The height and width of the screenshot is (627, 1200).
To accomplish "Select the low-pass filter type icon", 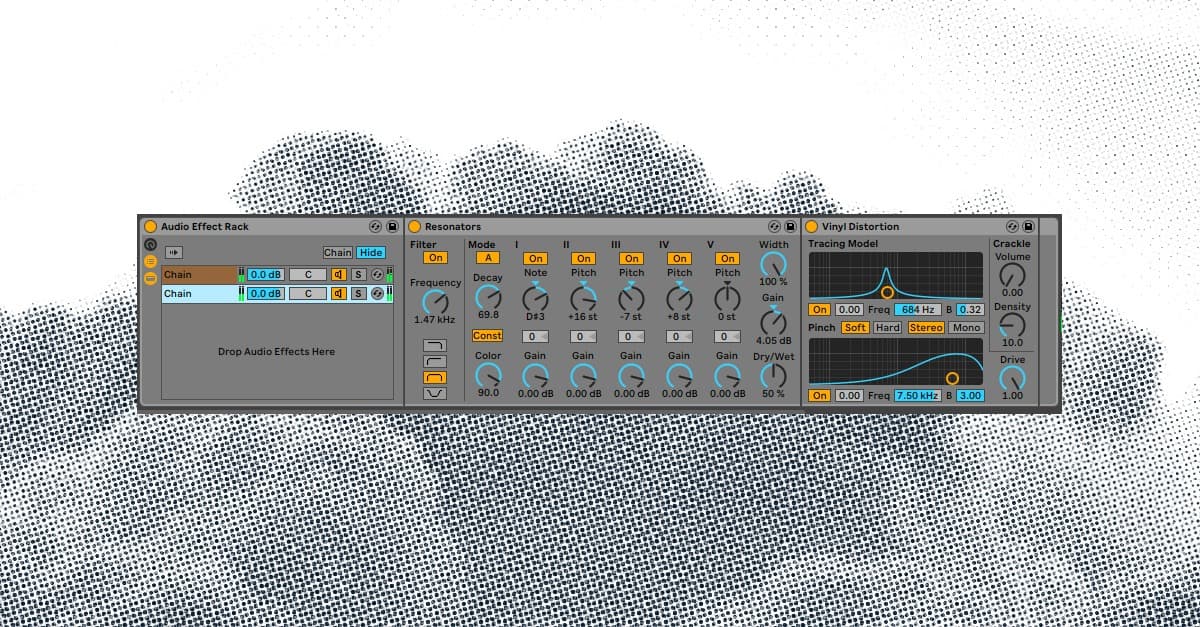I will (435, 346).
